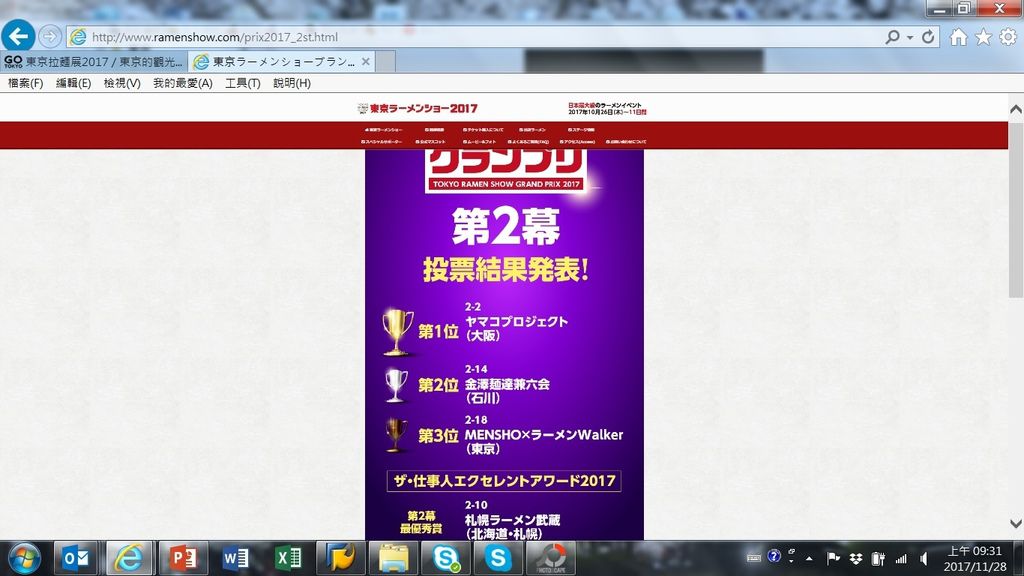The image size is (1024, 576).
Task: Click the page scrollbar down arrow
Action: coord(1016,523)
